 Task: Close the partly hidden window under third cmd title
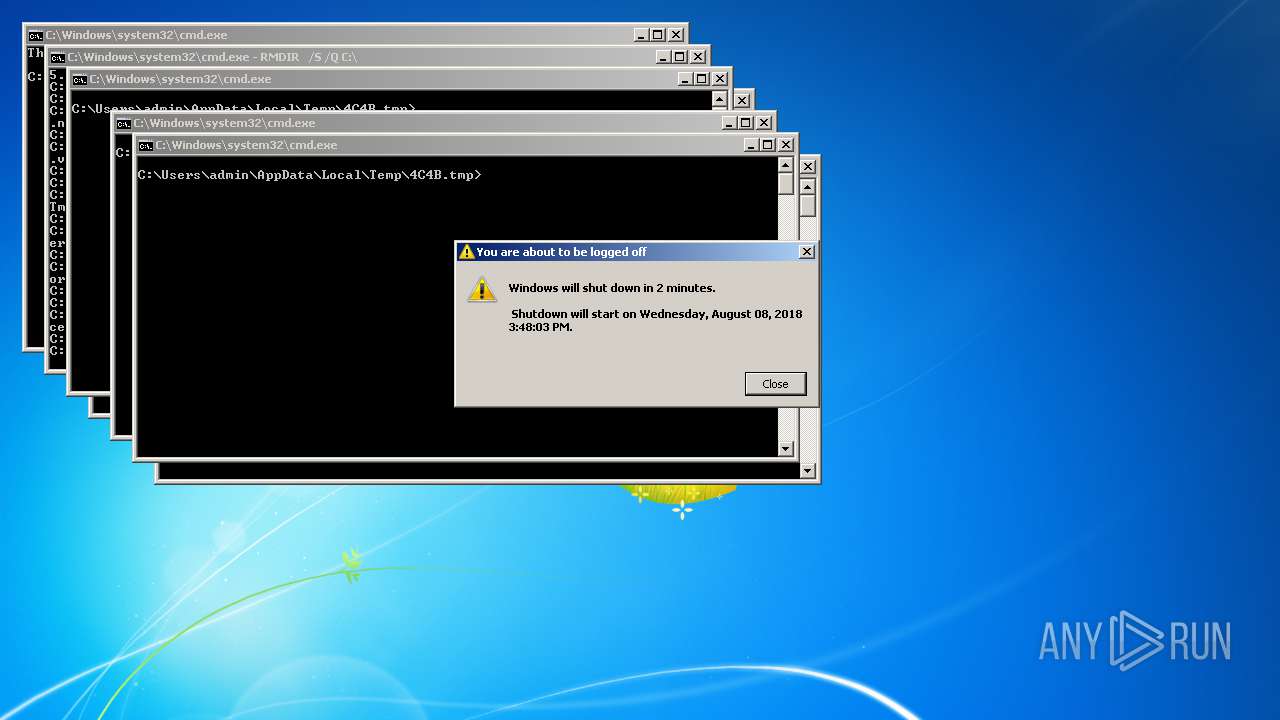click(x=741, y=101)
